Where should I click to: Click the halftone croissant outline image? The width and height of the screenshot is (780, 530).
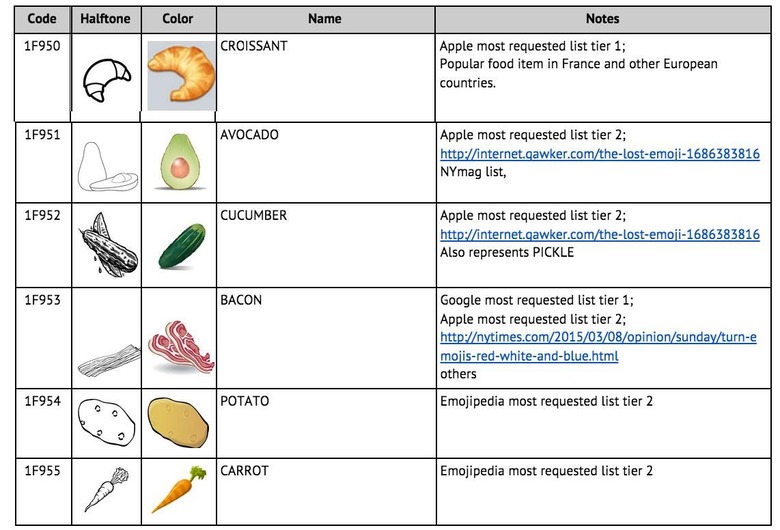click(x=106, y=80)
